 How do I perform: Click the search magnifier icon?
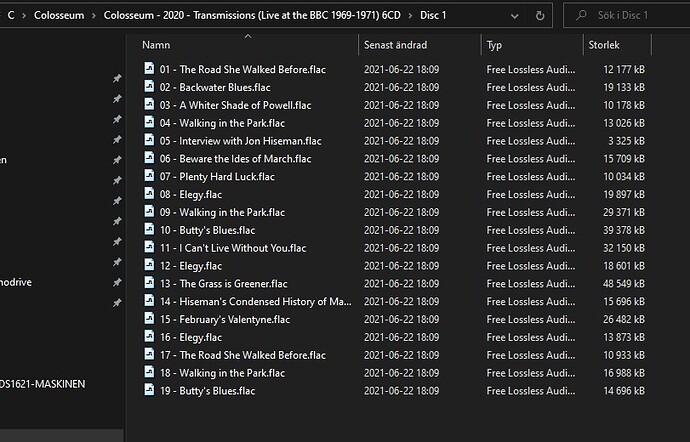tap(581, 15)
